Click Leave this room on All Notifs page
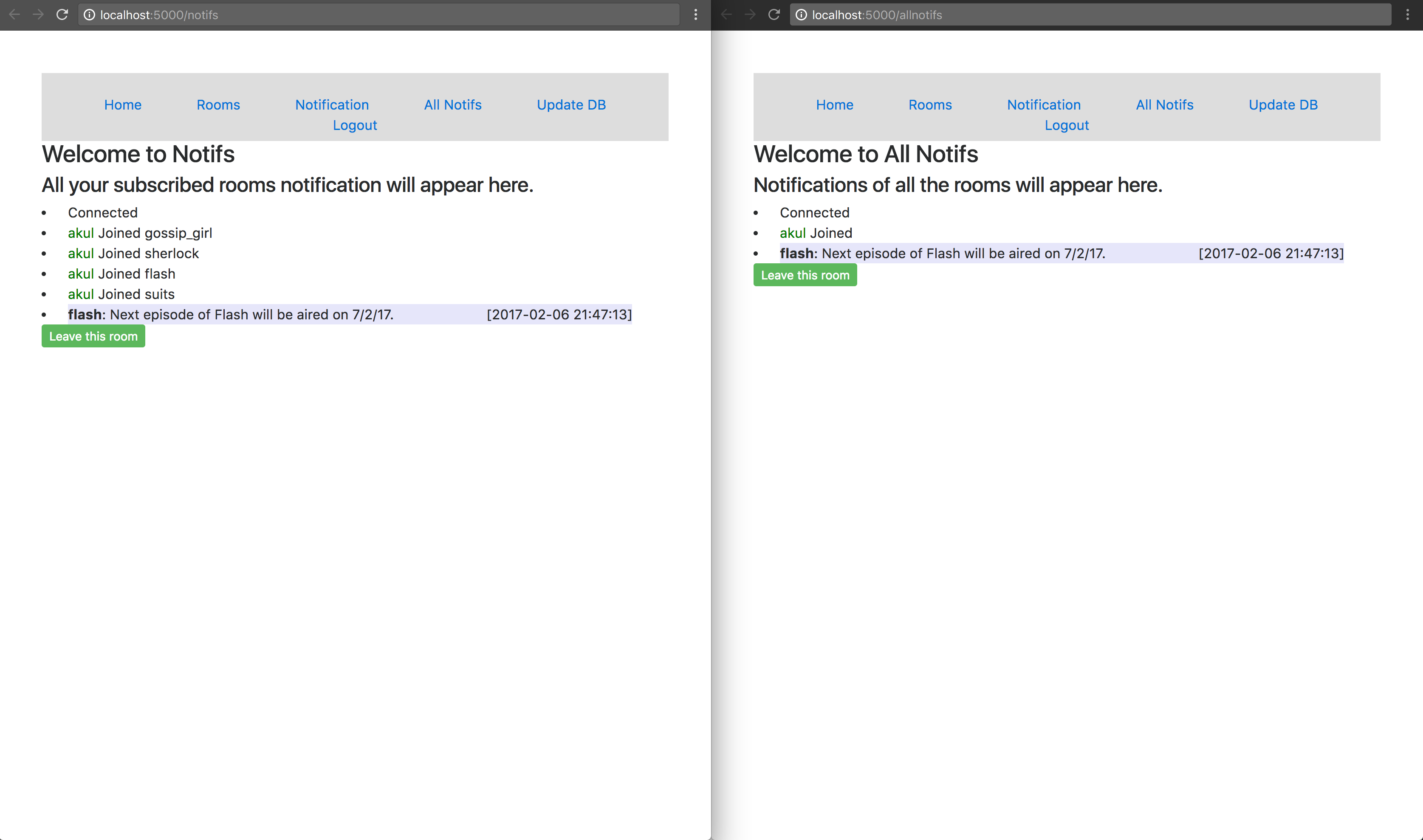 [805, 275]
